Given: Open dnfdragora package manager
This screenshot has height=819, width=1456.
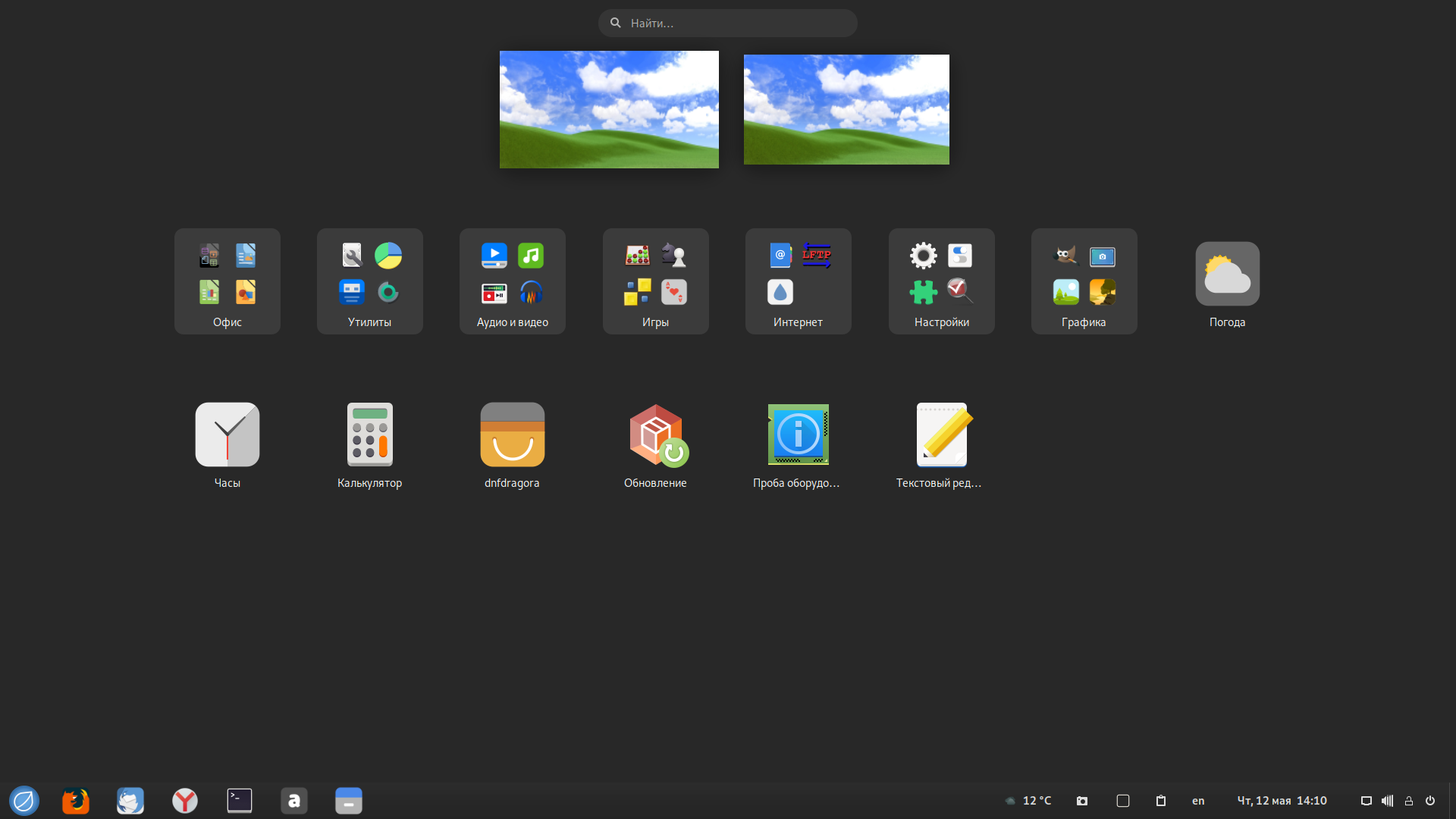Looking at the screenshot, I should coord(513,435).
